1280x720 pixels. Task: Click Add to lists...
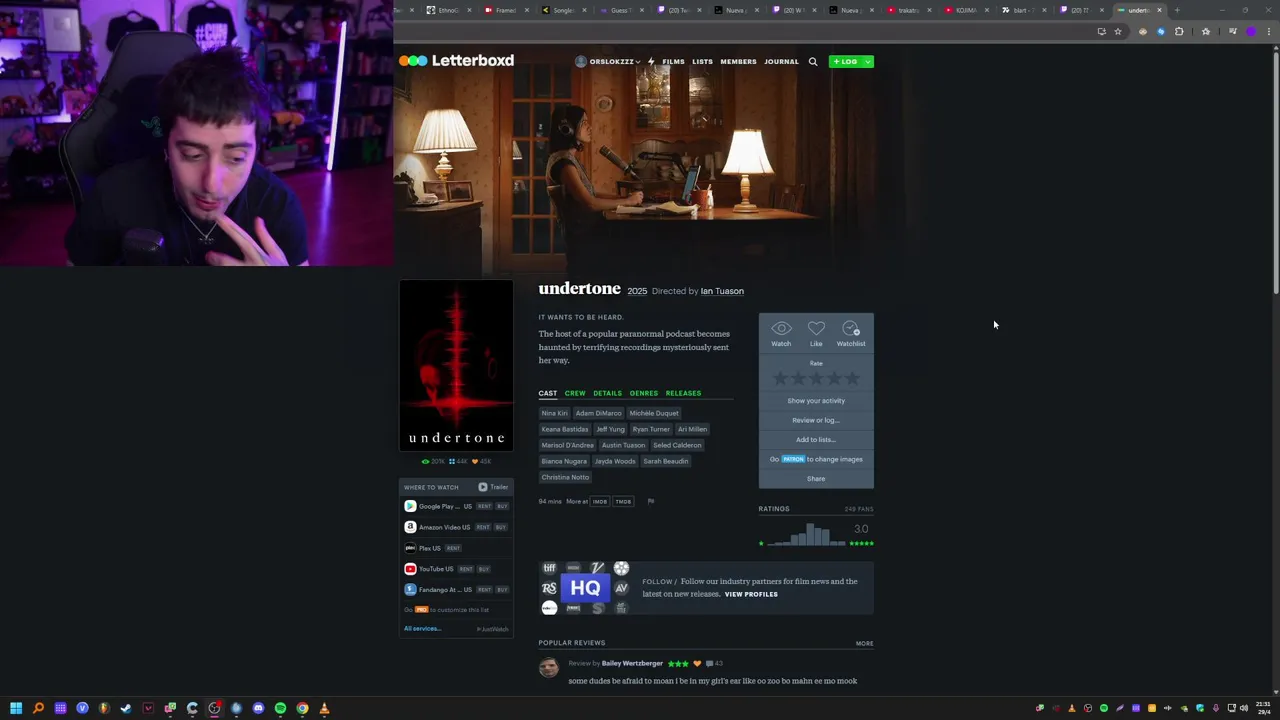tap(816, 440)
